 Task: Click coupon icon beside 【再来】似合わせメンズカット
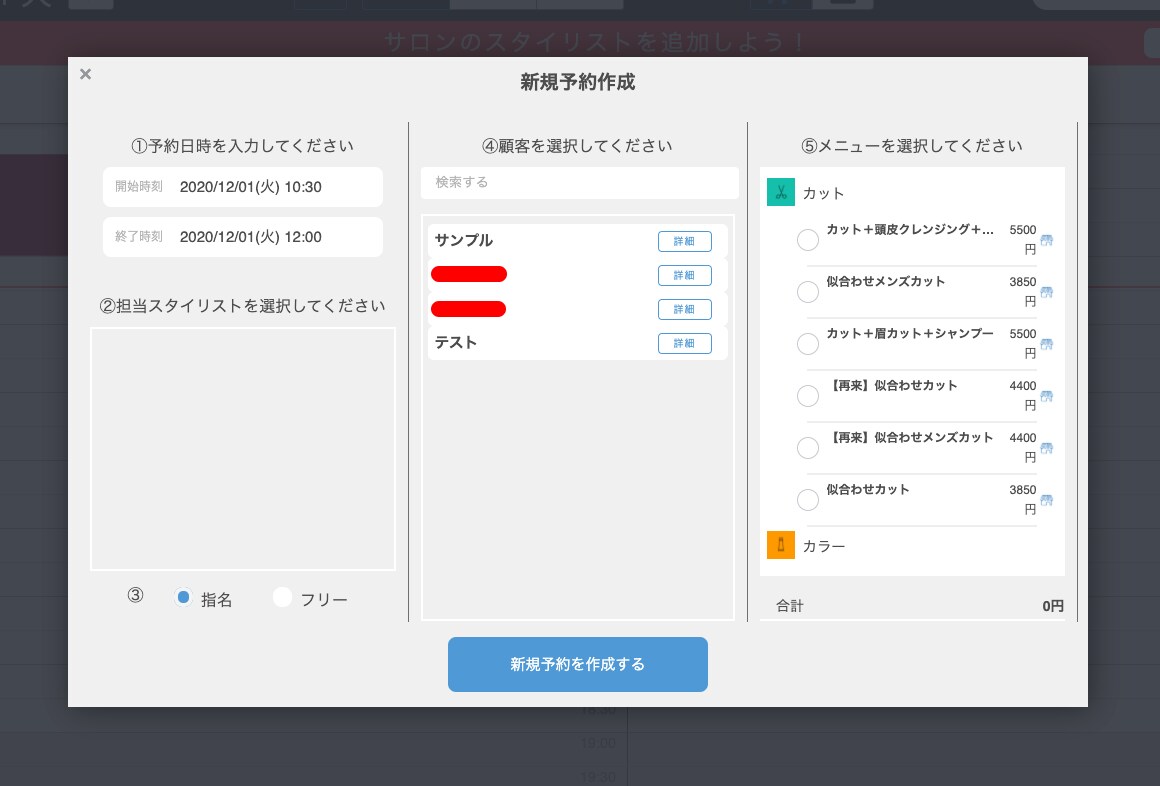(x=1046, y=448)
